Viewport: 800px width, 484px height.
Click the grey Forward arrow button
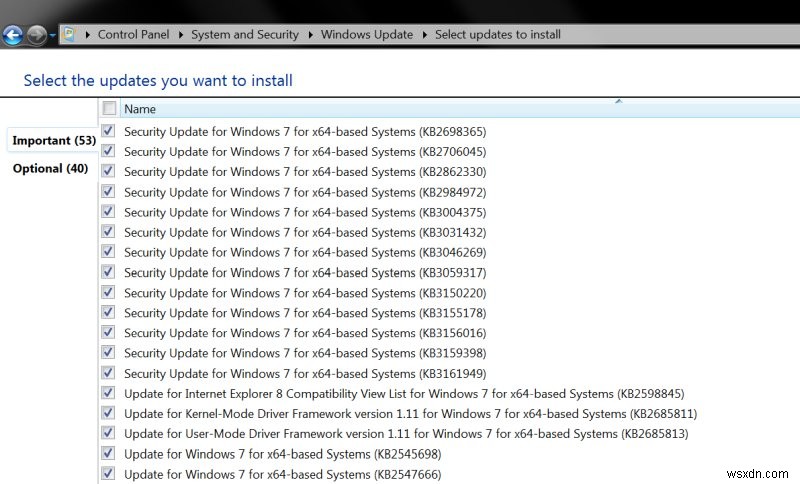pos(36,35)
